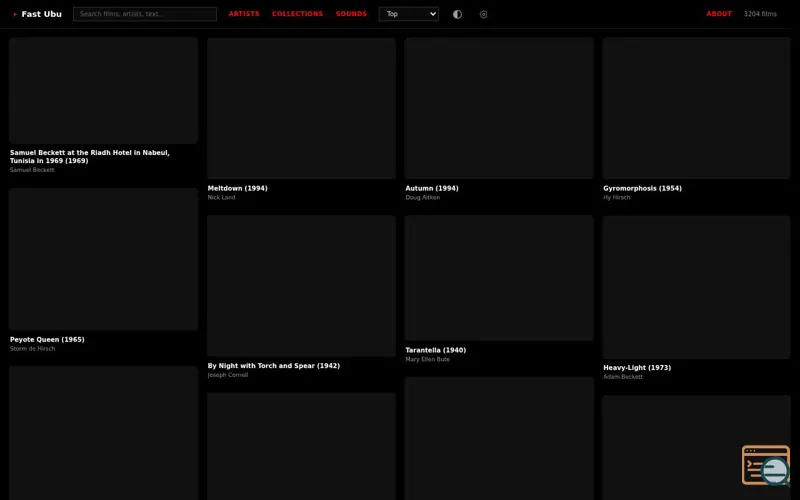Click artist name Mary Ellen Bute
This screenshot has width=800, height=500.
coord(428,359)
